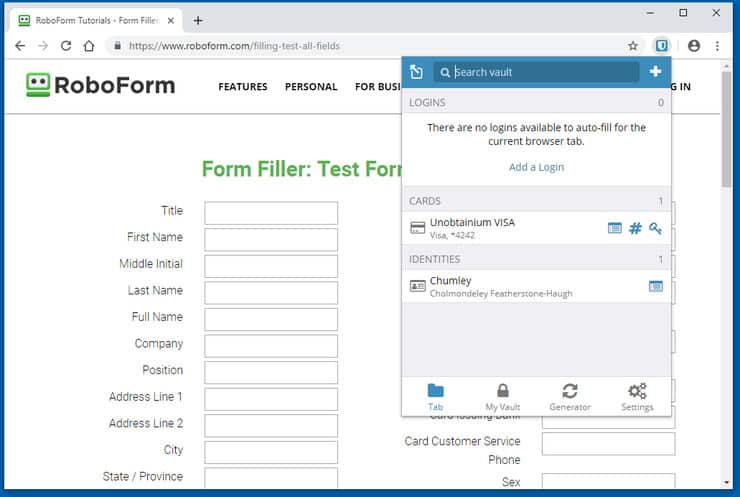Click the State / Province input field

(271, 478)
